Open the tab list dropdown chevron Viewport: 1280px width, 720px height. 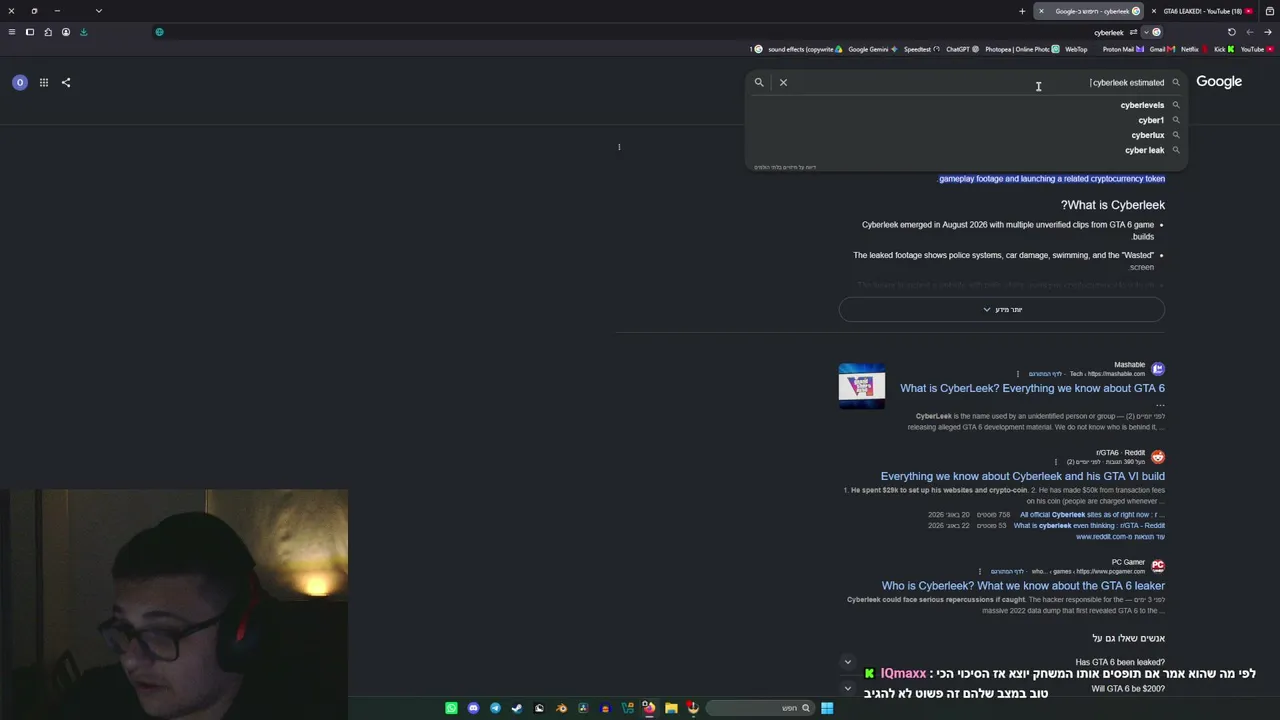[98, 11]
